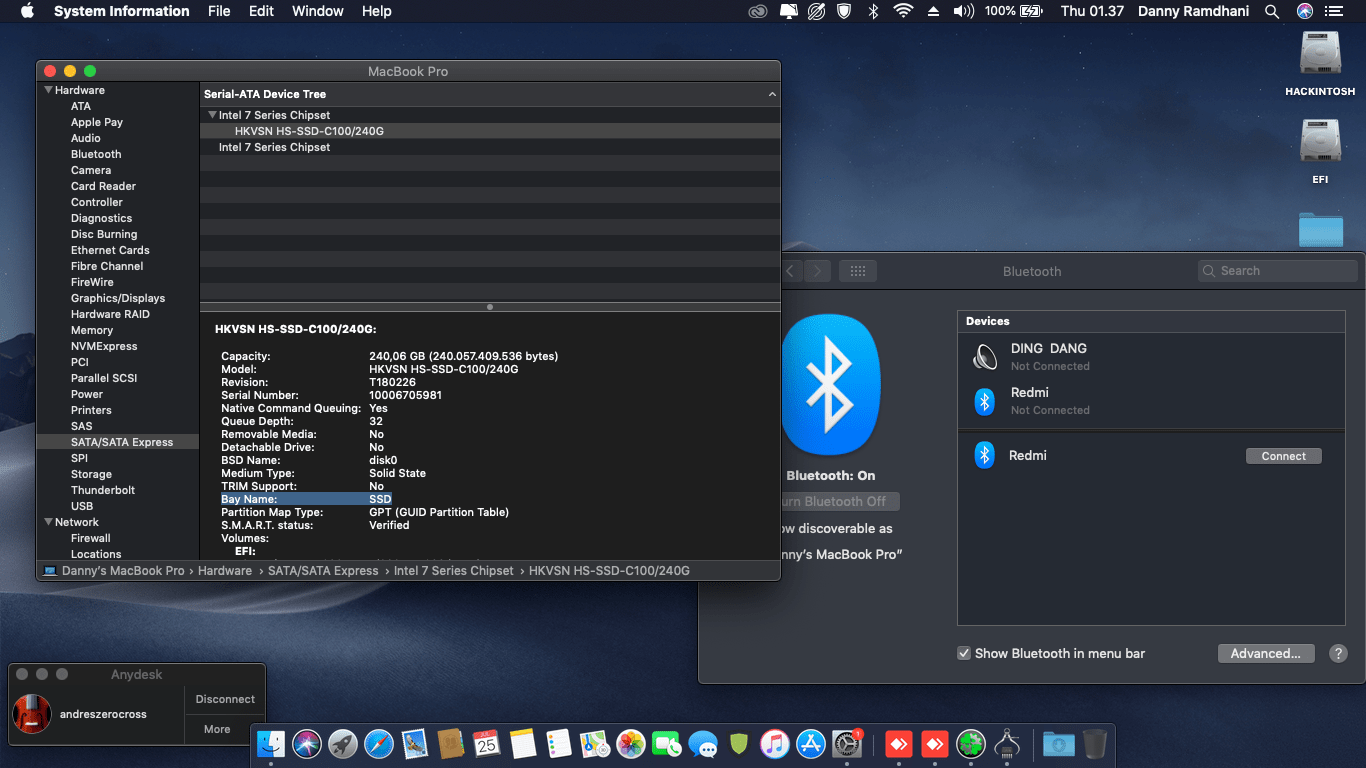
Task: Select DING DANG in Bluetooth devices
Action: 1151,357
